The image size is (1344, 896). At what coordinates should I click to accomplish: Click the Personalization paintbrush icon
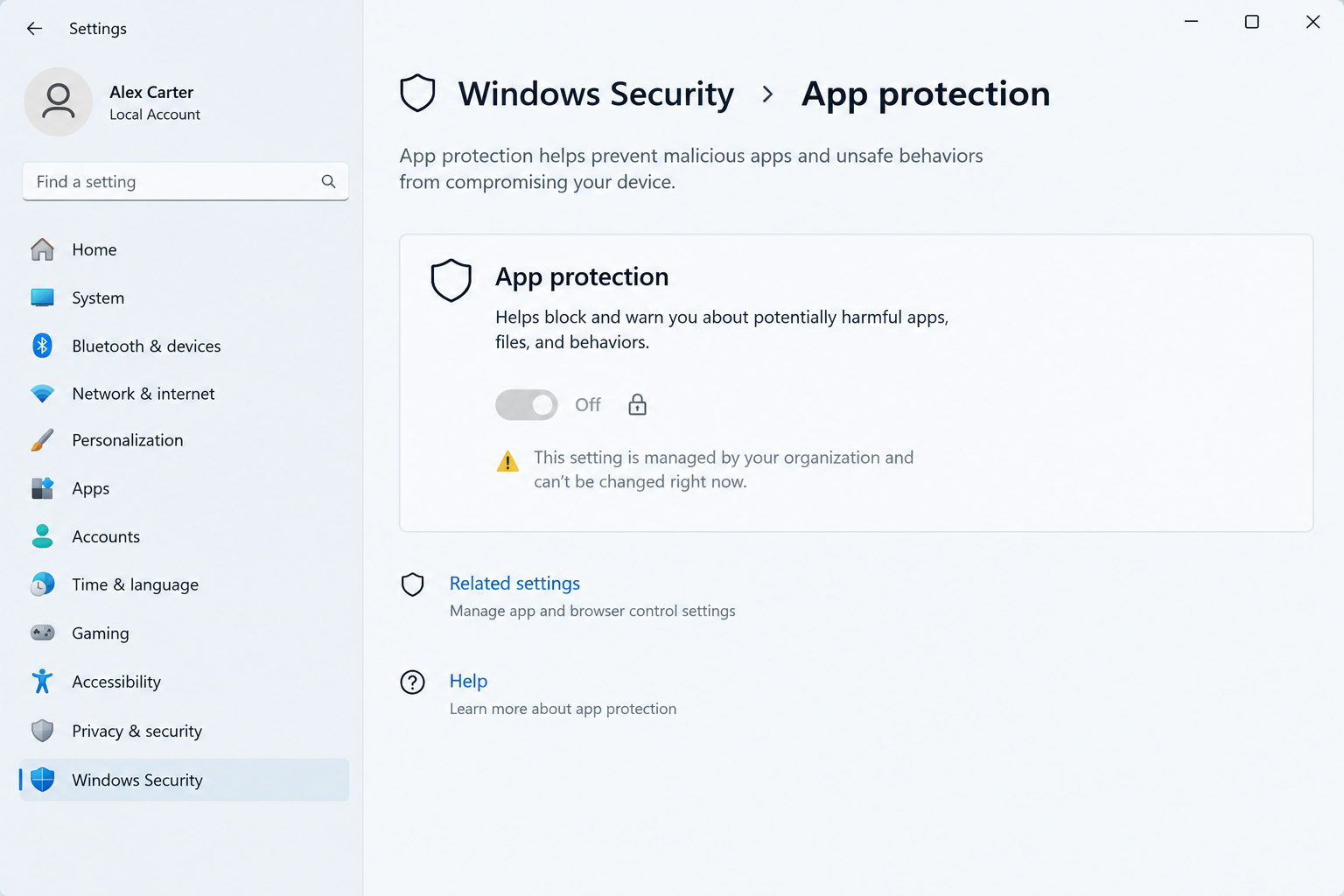(x=42, y=440)
